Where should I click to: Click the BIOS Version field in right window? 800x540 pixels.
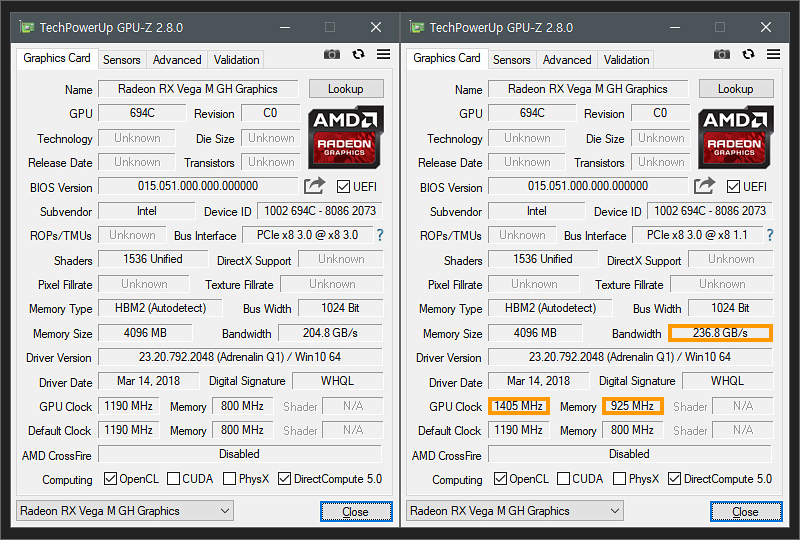(x=588, y=186)
